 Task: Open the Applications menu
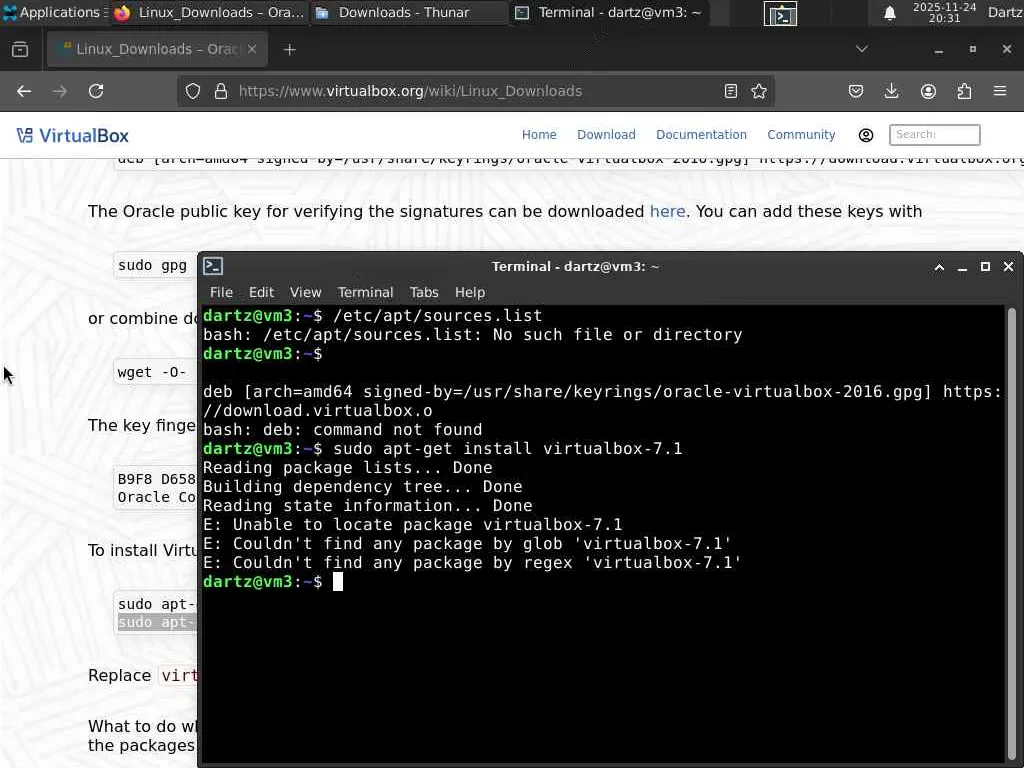pyautogui.click(x=52, y=12)
